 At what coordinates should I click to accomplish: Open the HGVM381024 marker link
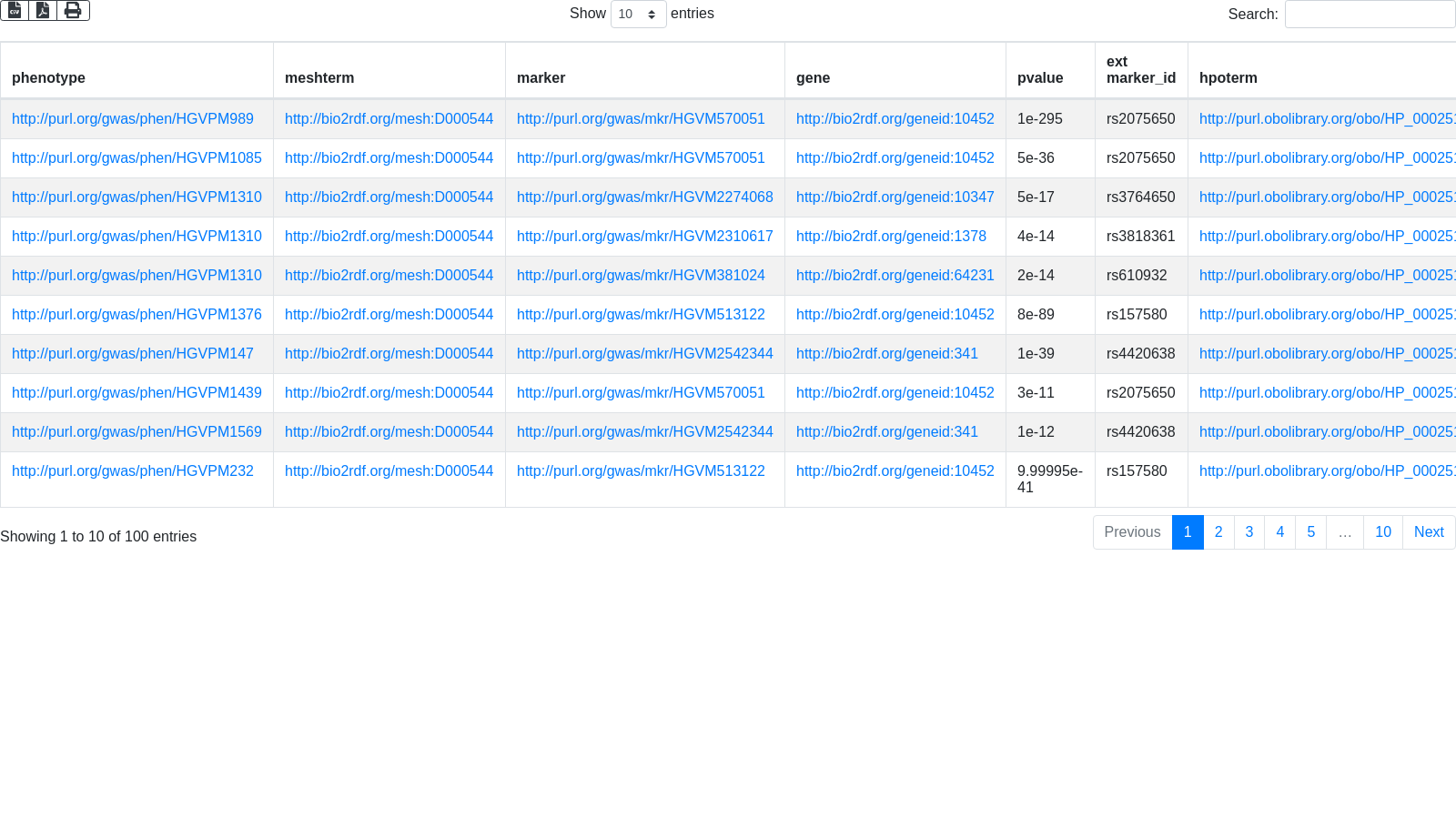click(x=641, y=276)
